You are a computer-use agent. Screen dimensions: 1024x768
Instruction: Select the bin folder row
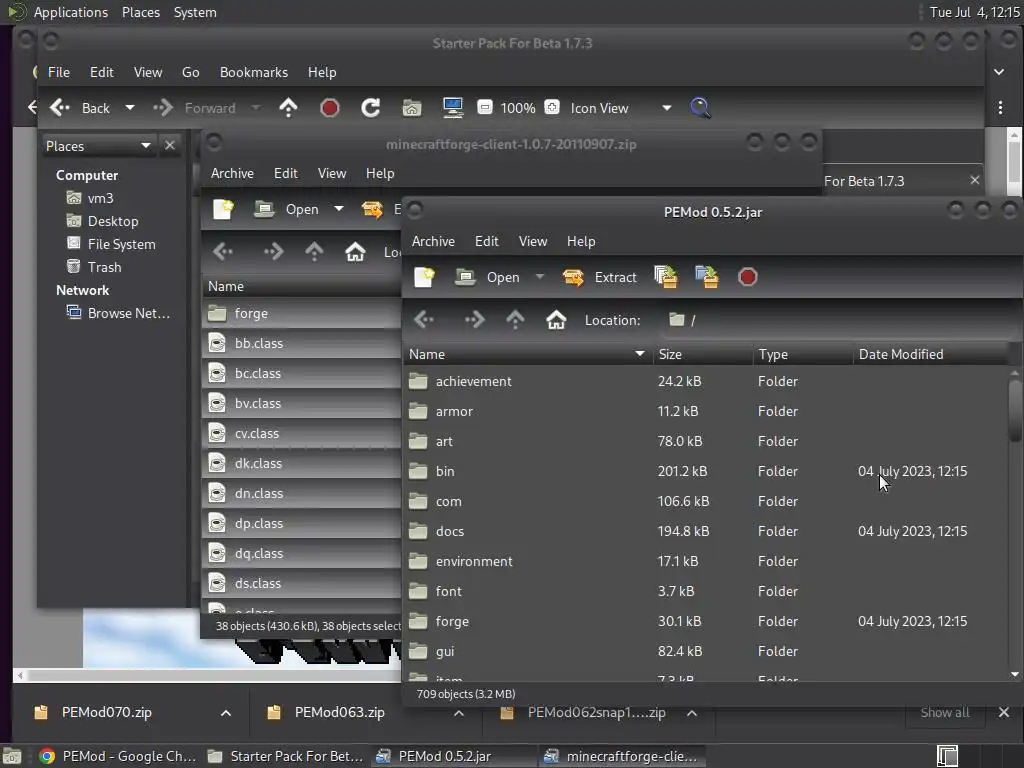coord(705,472)
